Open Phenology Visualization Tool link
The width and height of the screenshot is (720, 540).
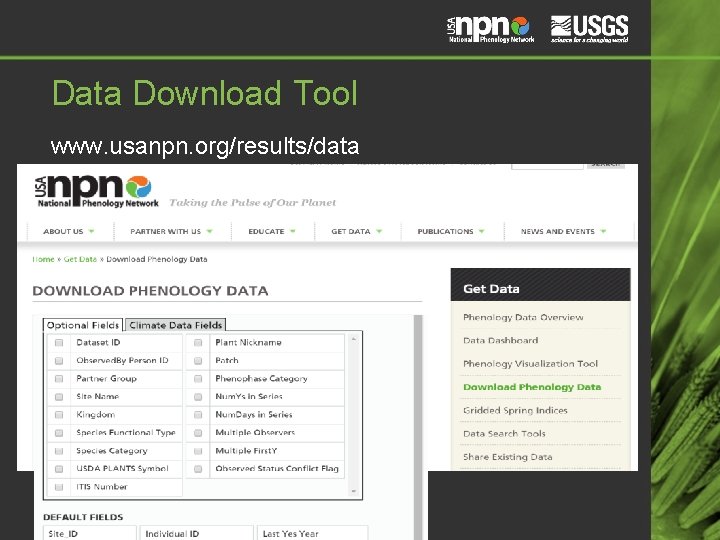coord(530,364)
